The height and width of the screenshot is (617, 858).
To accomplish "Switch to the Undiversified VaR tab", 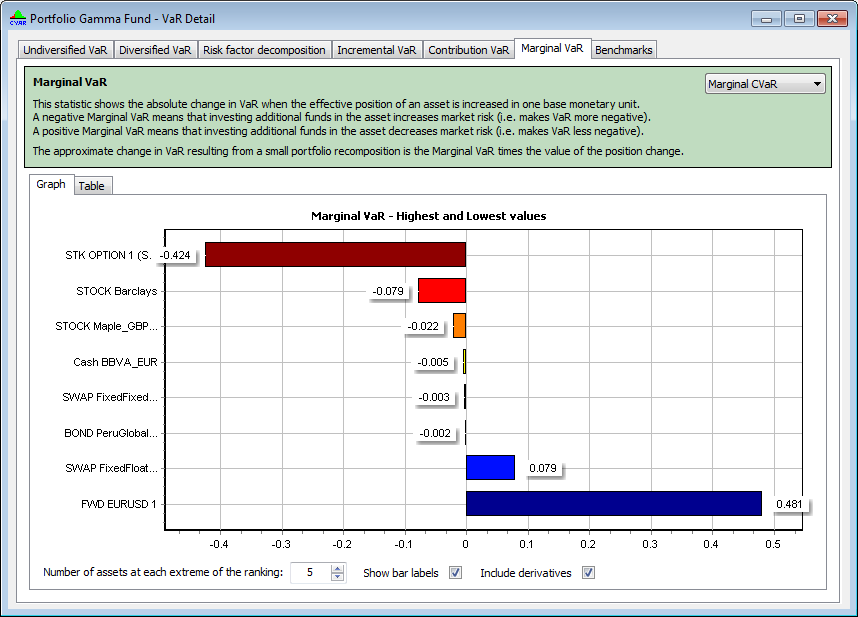I will 66,50.
